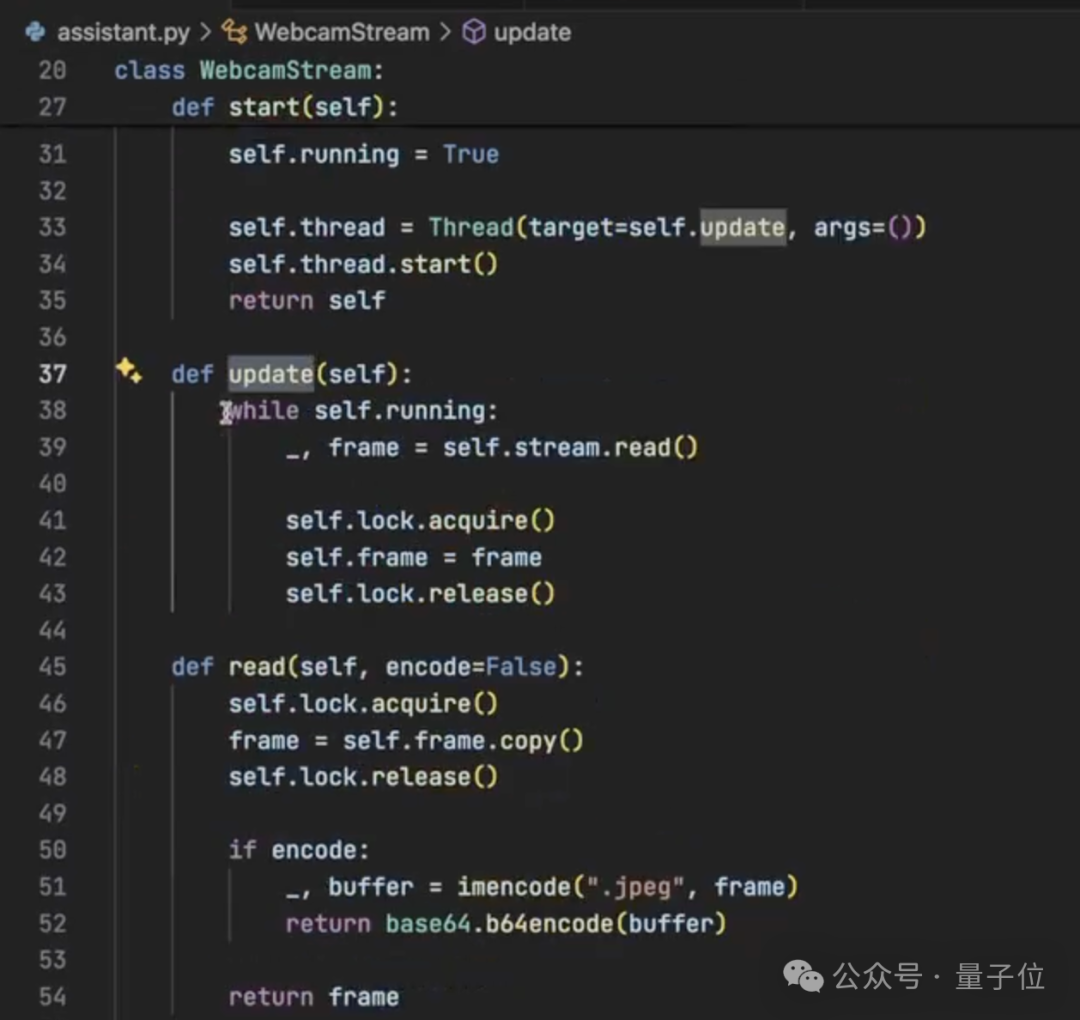
Task: Click b64encode on line 52
Action: [x=549, y=924]
